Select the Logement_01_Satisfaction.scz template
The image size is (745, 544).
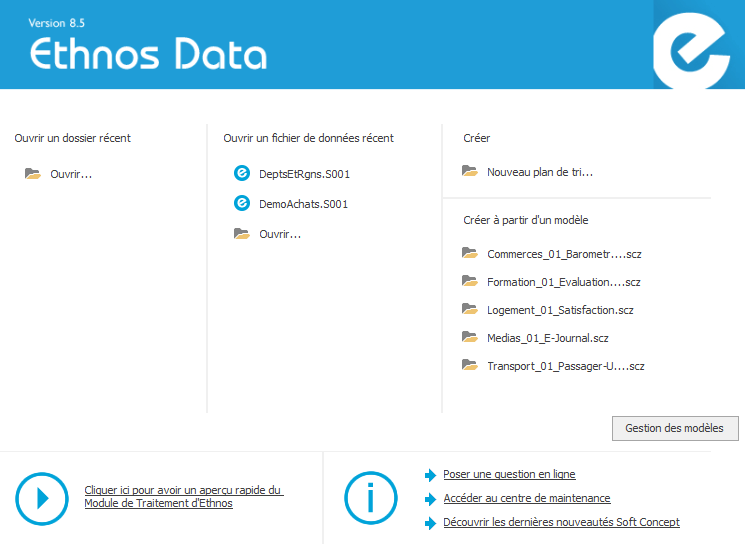tap(561, 310)
